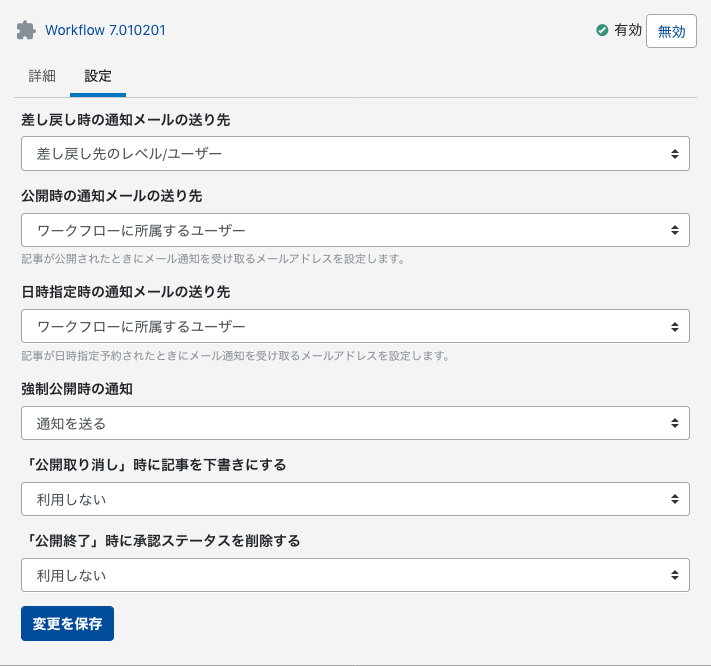Click the arrow icon of 「公開終了」 select
This screenshot has height=666, width=711.
[676, 575]
